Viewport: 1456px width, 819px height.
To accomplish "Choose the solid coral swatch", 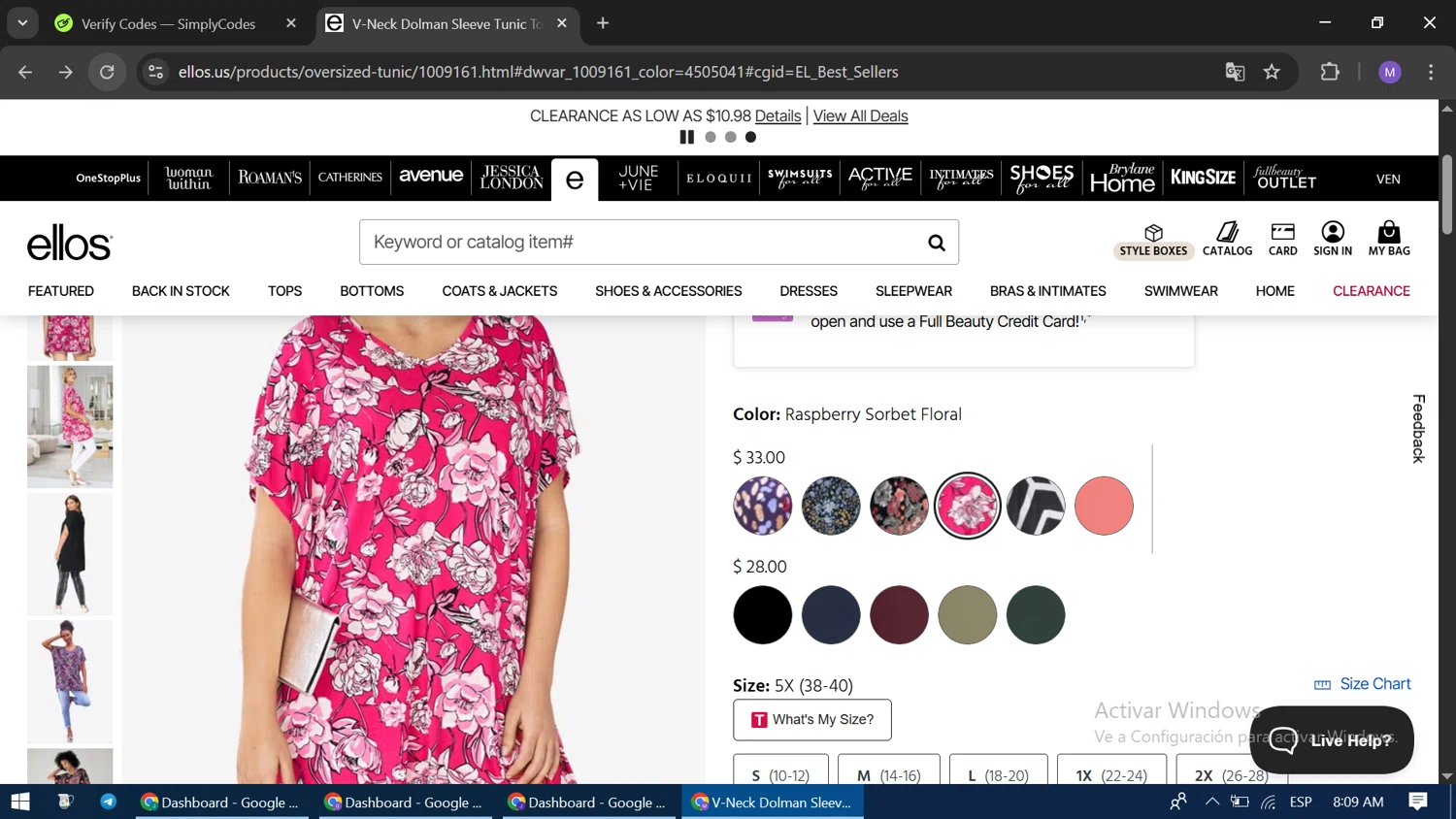I will [x=1104, y=506].
